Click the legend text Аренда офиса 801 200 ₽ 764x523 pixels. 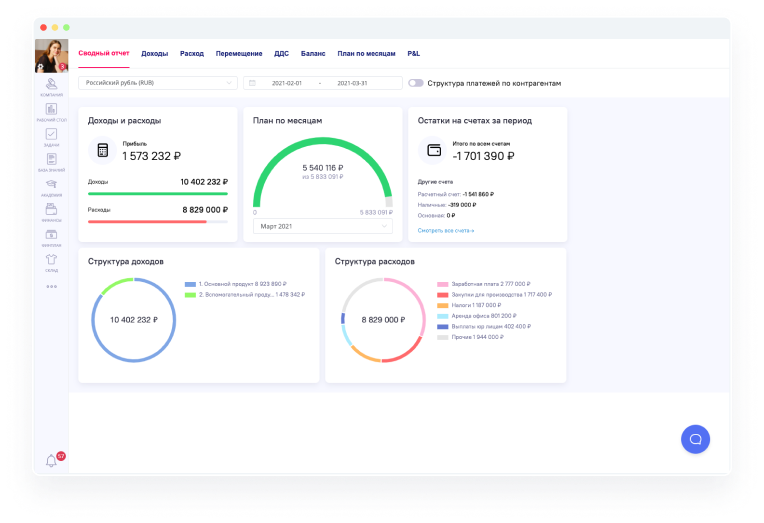tap(484, 316)
